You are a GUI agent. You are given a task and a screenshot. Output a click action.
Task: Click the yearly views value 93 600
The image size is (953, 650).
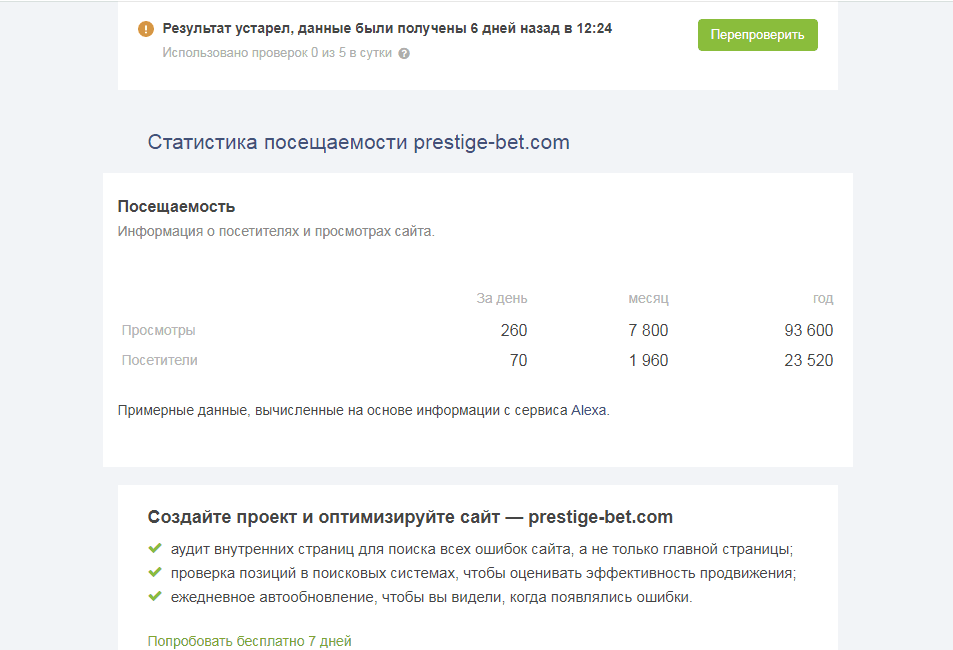pos(808,330)
